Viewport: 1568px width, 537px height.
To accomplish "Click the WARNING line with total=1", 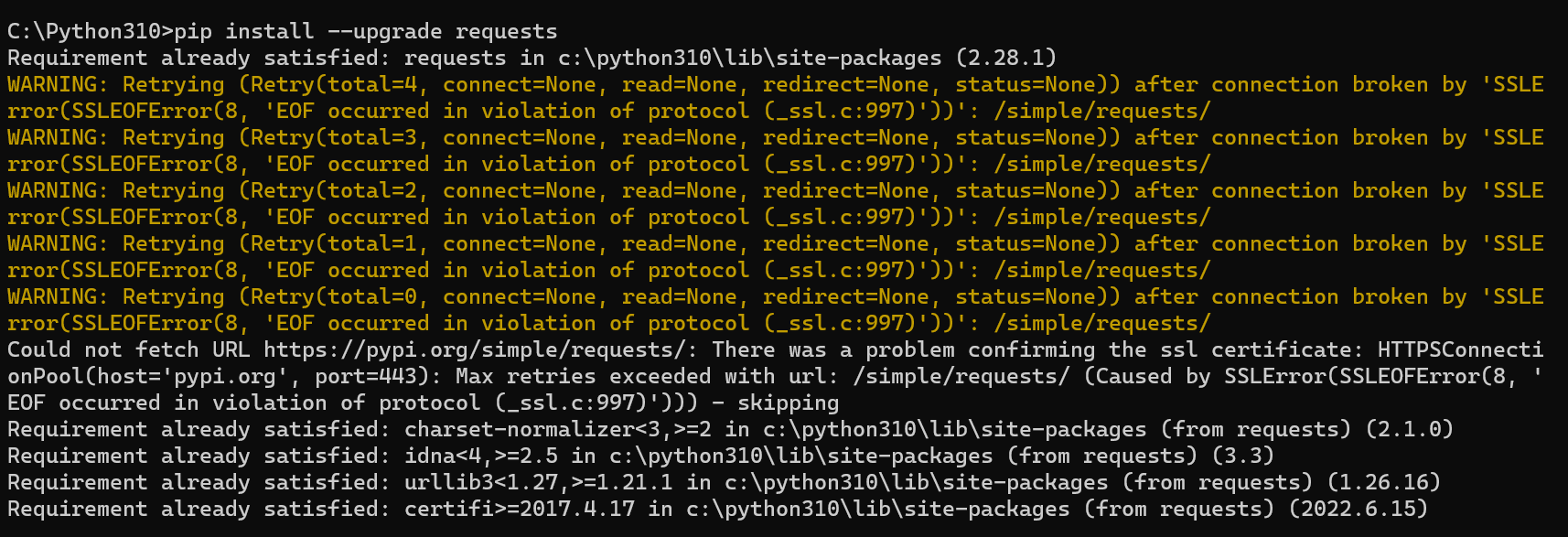I will click(775, 257).
